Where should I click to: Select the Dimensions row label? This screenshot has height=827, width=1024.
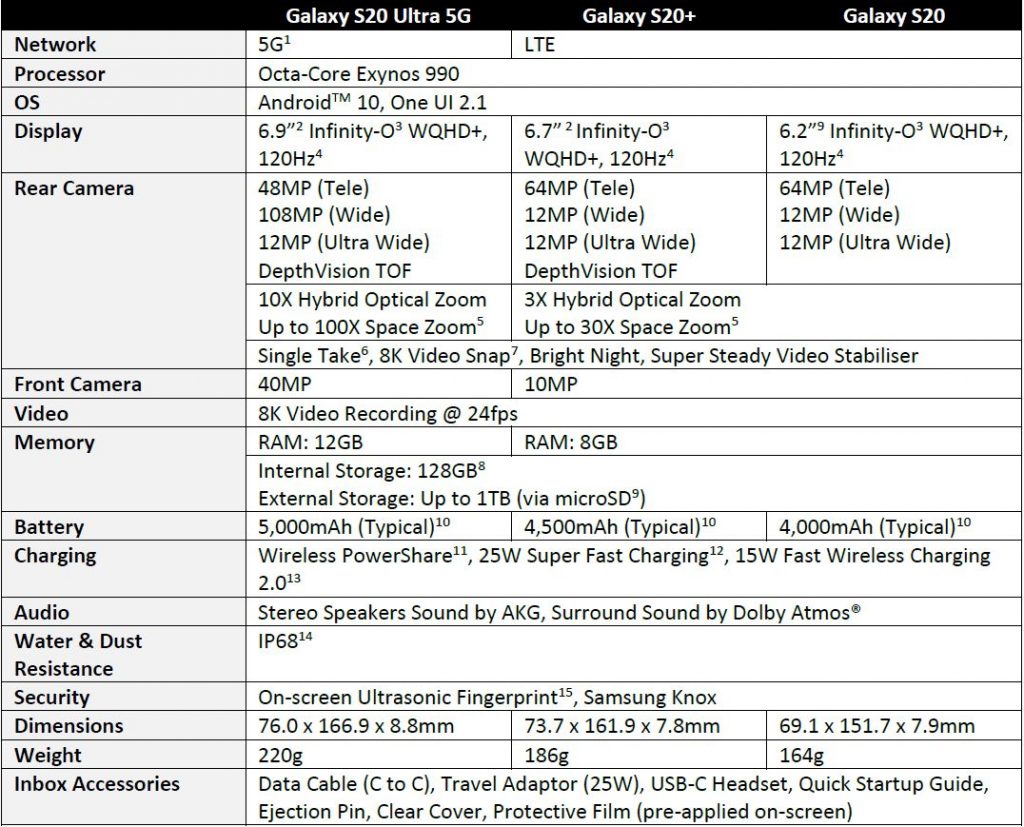[69, 726]
